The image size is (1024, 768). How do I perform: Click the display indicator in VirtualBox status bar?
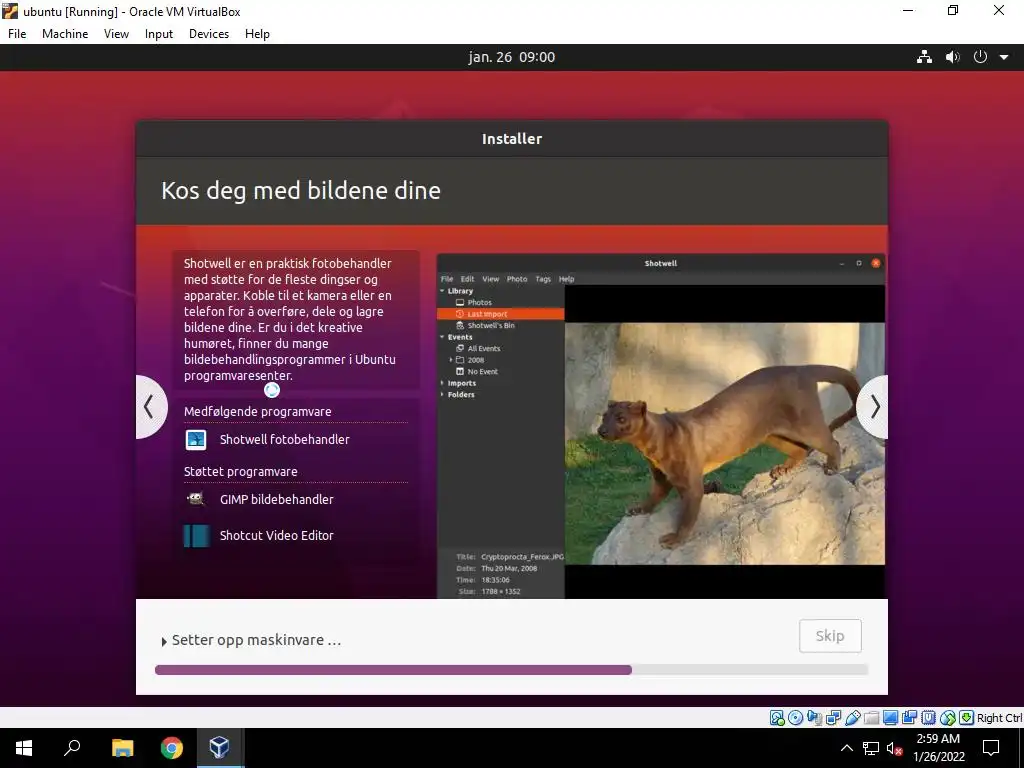pyautogui.click(x=890, y=718)
